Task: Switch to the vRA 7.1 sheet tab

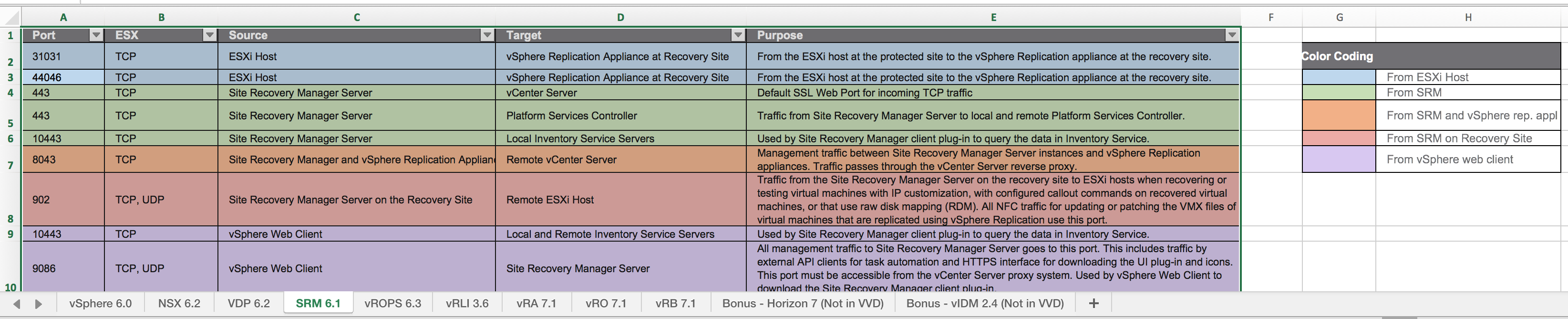Action: (536, 303)
